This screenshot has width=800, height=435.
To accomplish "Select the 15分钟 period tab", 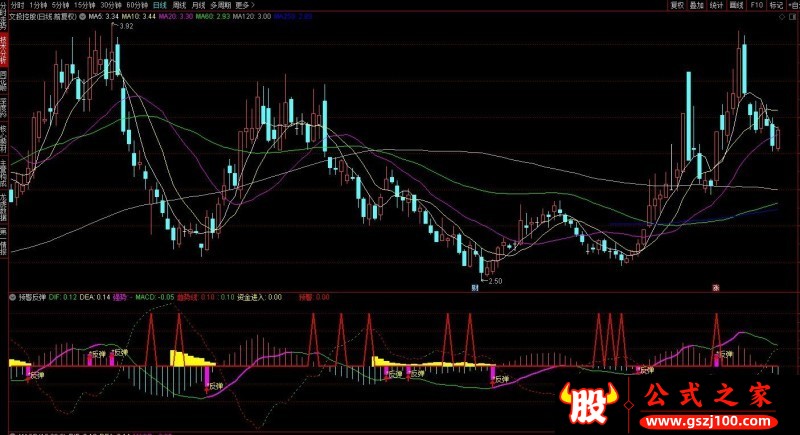I will coord(85,5).
